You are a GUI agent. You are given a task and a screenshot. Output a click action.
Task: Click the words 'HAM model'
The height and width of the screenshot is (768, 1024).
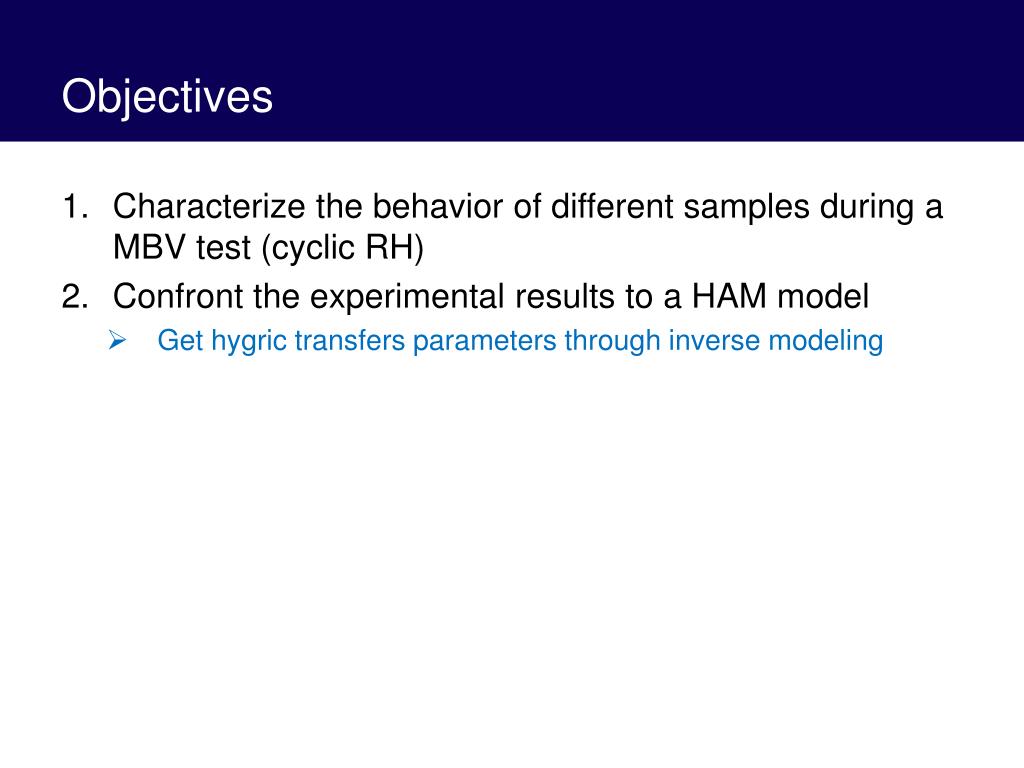pos(780,296)
